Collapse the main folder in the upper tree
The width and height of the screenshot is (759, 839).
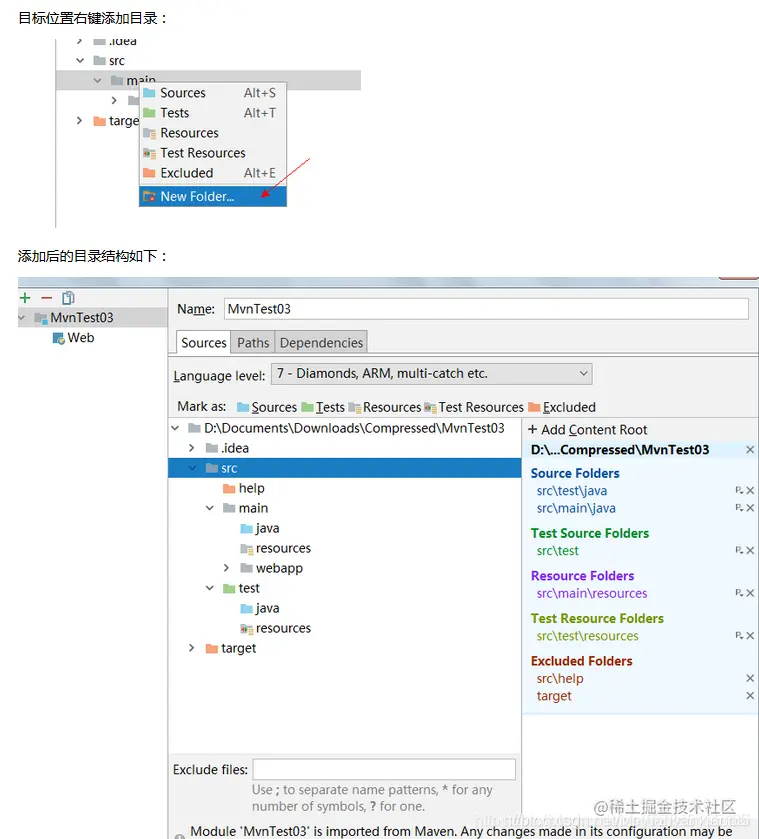pos(97,80)
